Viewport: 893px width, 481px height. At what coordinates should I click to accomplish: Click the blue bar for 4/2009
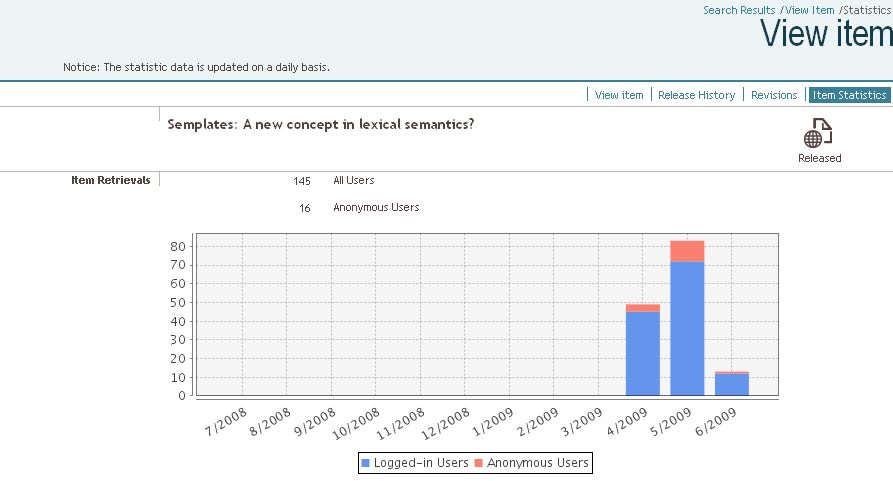(642, 353)
